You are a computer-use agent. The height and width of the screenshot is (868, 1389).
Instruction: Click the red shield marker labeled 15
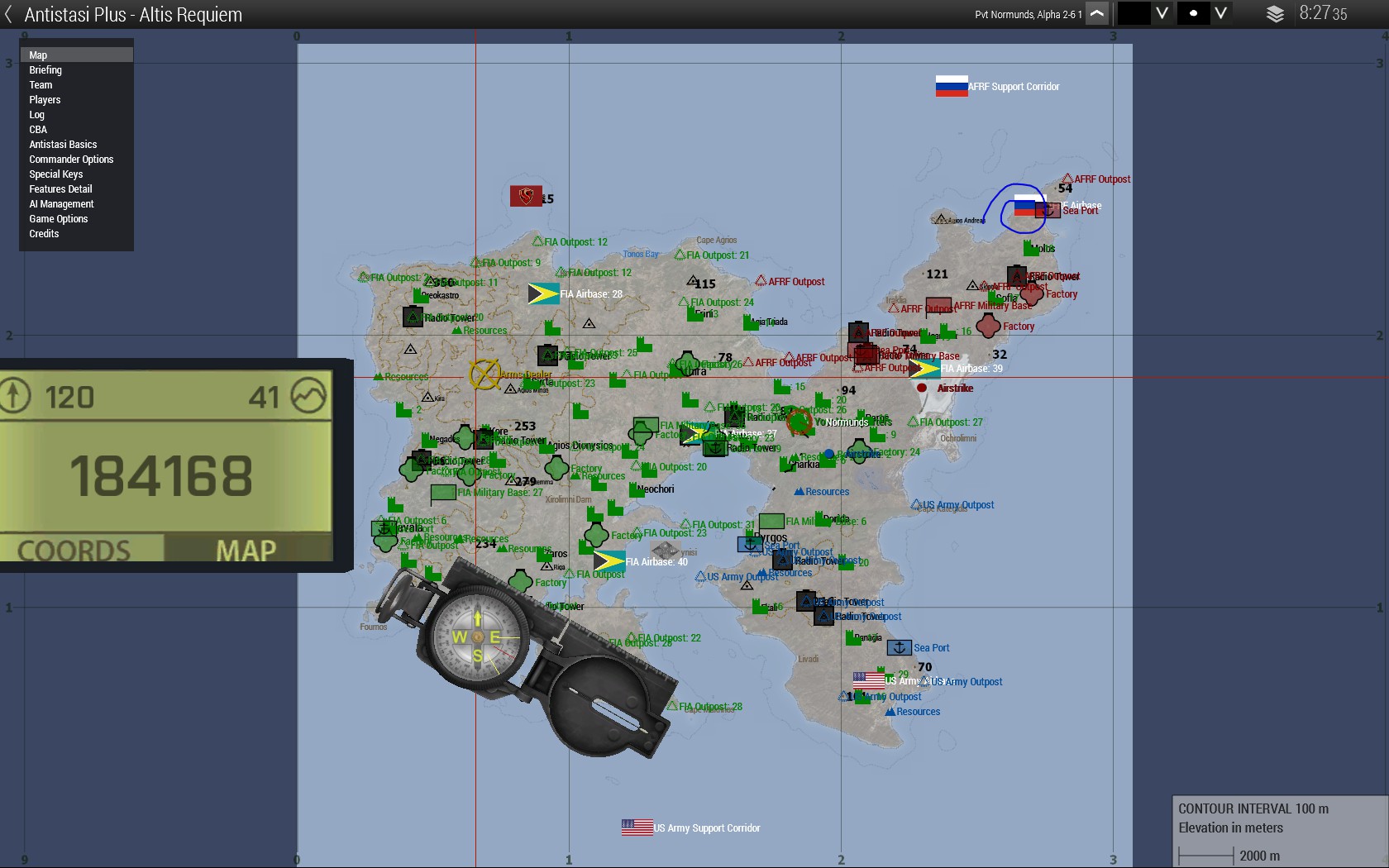tap(526, 197)
